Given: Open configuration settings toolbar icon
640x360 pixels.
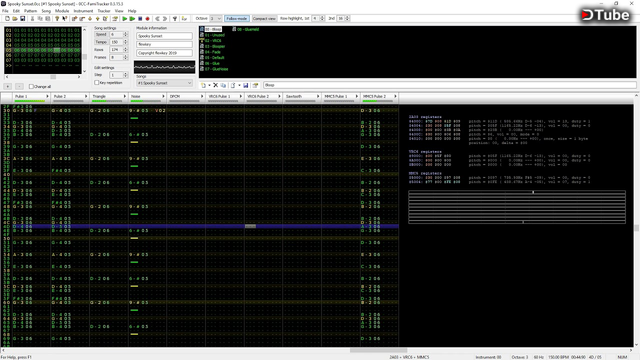Looking at the screenshot, I should (x=175, y=19).
